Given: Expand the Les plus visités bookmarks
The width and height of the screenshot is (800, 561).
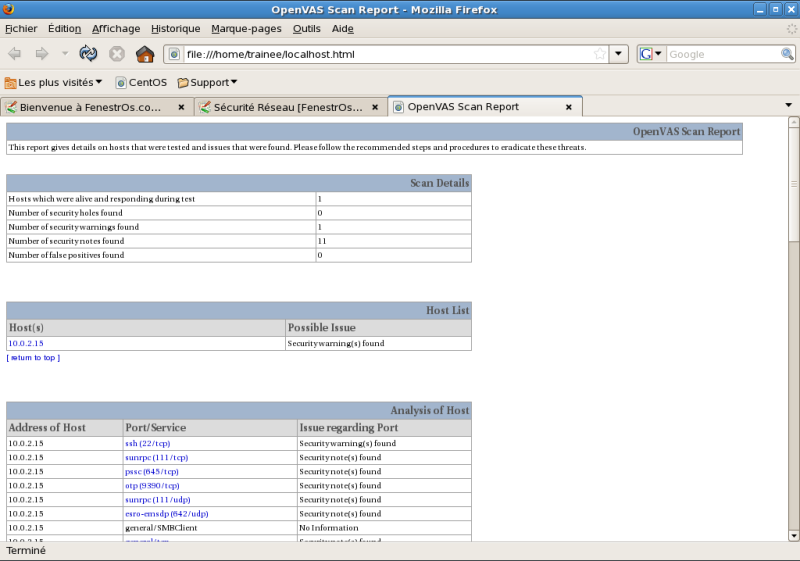Looking at the screenshot, I should tap(54, 82).
